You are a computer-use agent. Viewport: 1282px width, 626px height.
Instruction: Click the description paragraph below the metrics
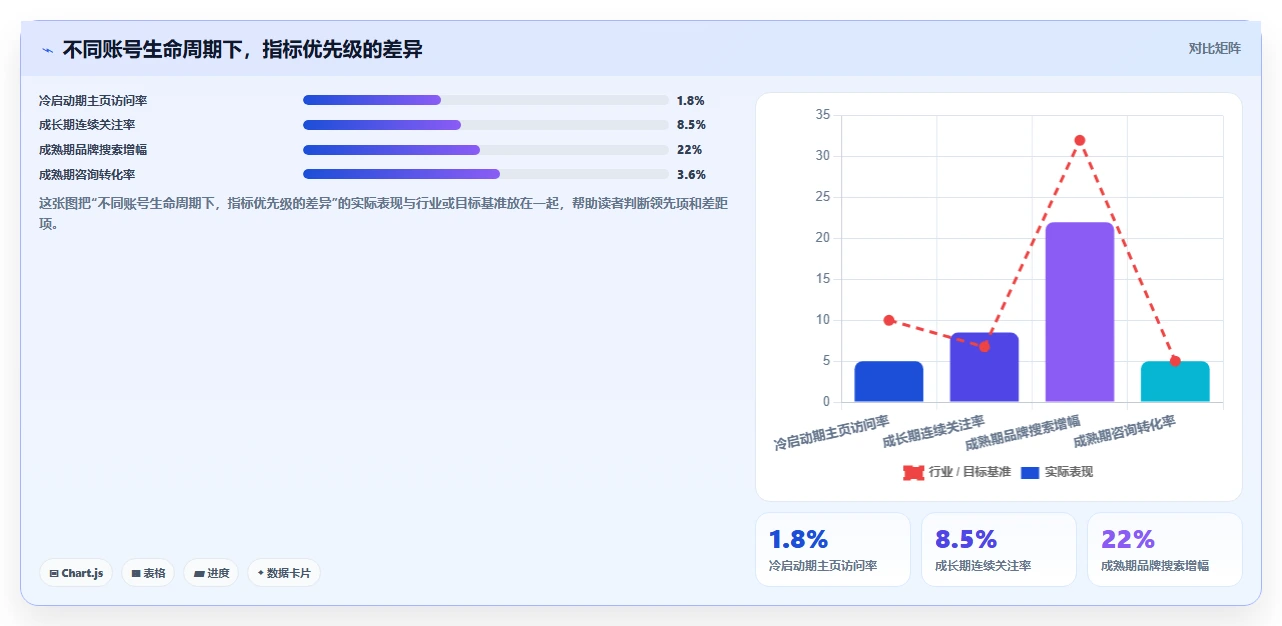383,213
